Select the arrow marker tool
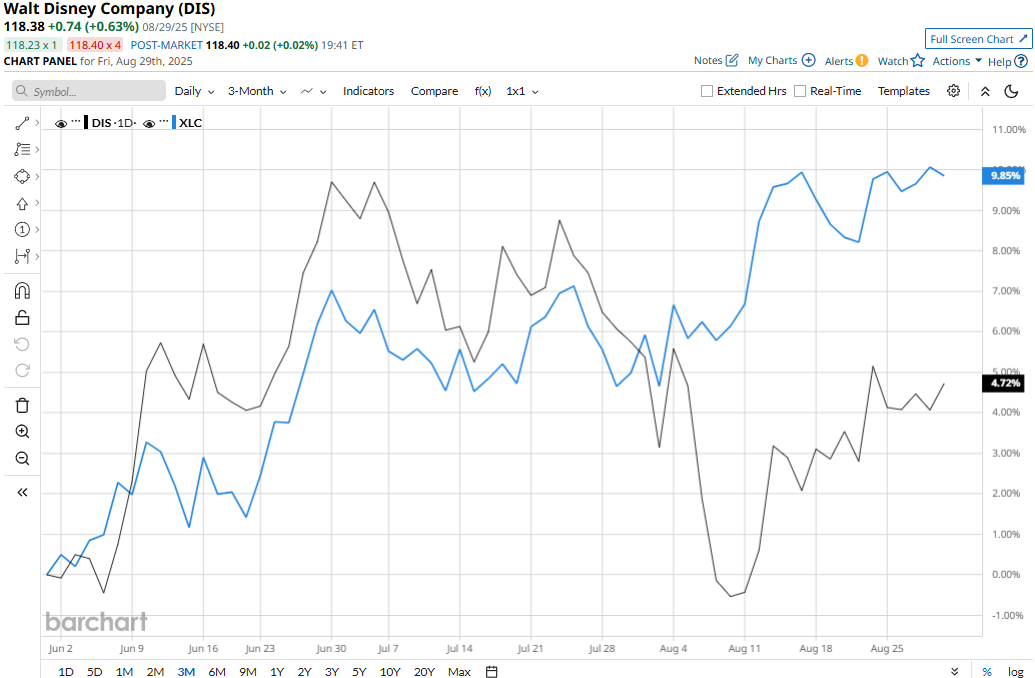This screenshot has height=678, width=1035. 22,203
